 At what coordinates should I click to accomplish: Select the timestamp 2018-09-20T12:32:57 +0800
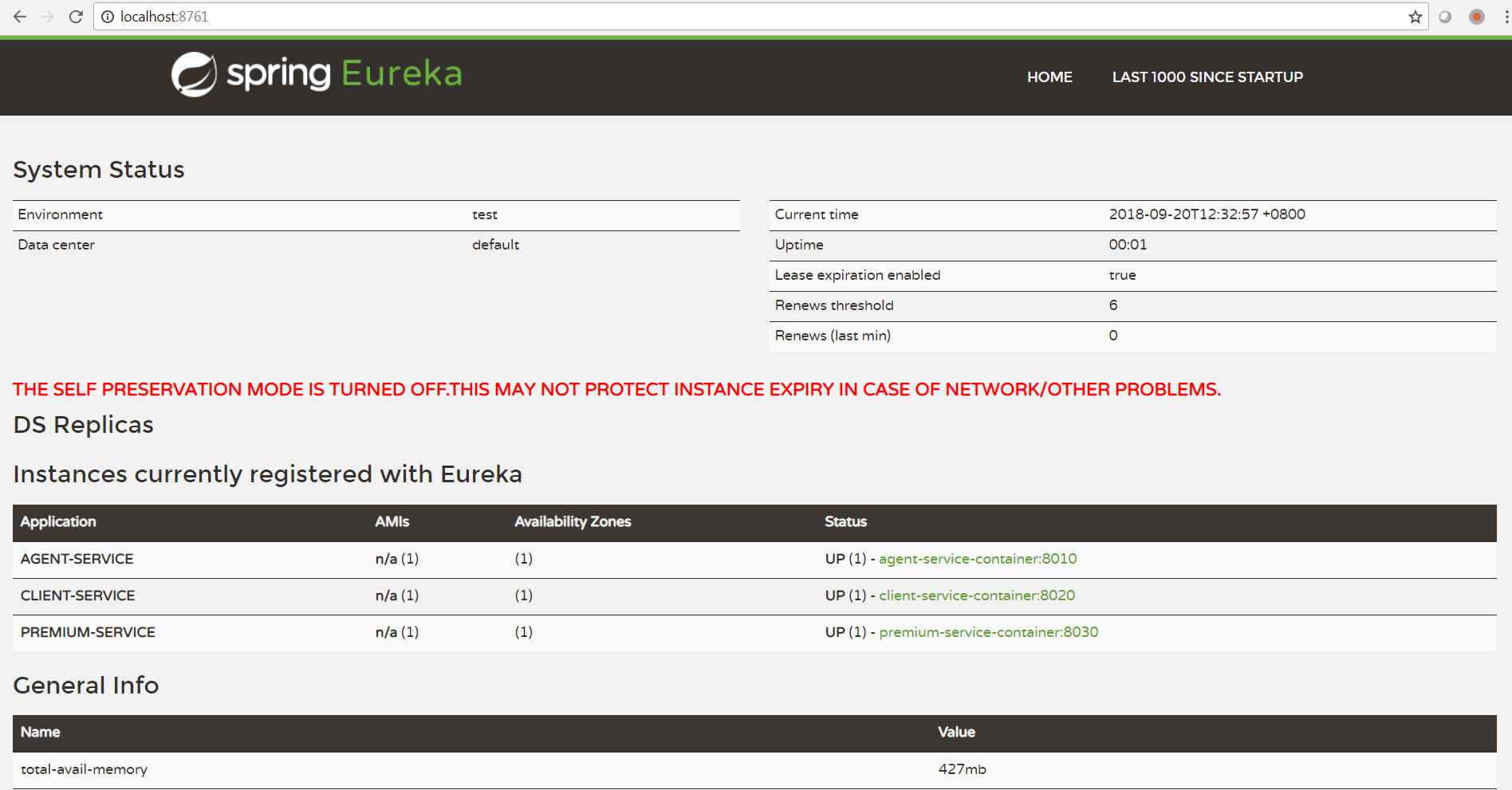coord(1207,214)
